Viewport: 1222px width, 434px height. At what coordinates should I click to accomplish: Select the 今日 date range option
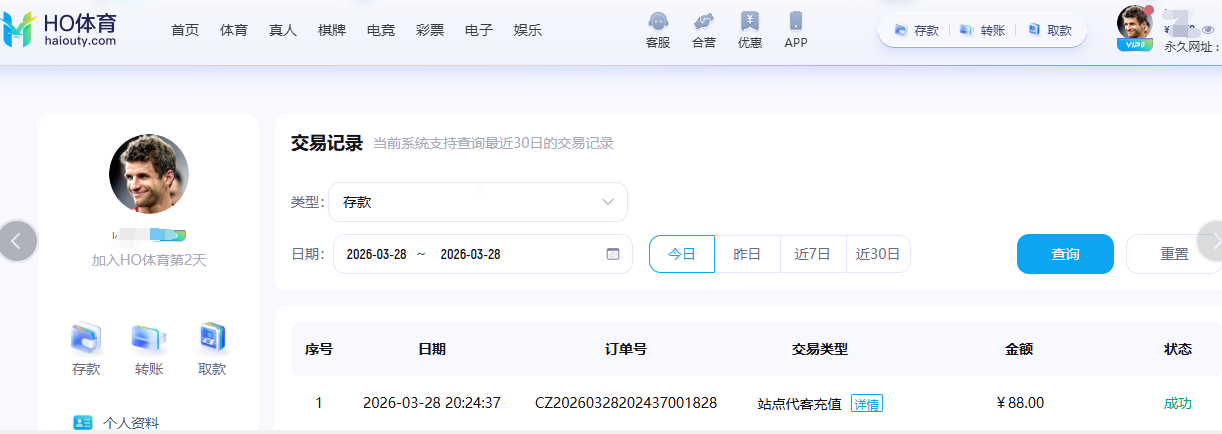[682, 254]
